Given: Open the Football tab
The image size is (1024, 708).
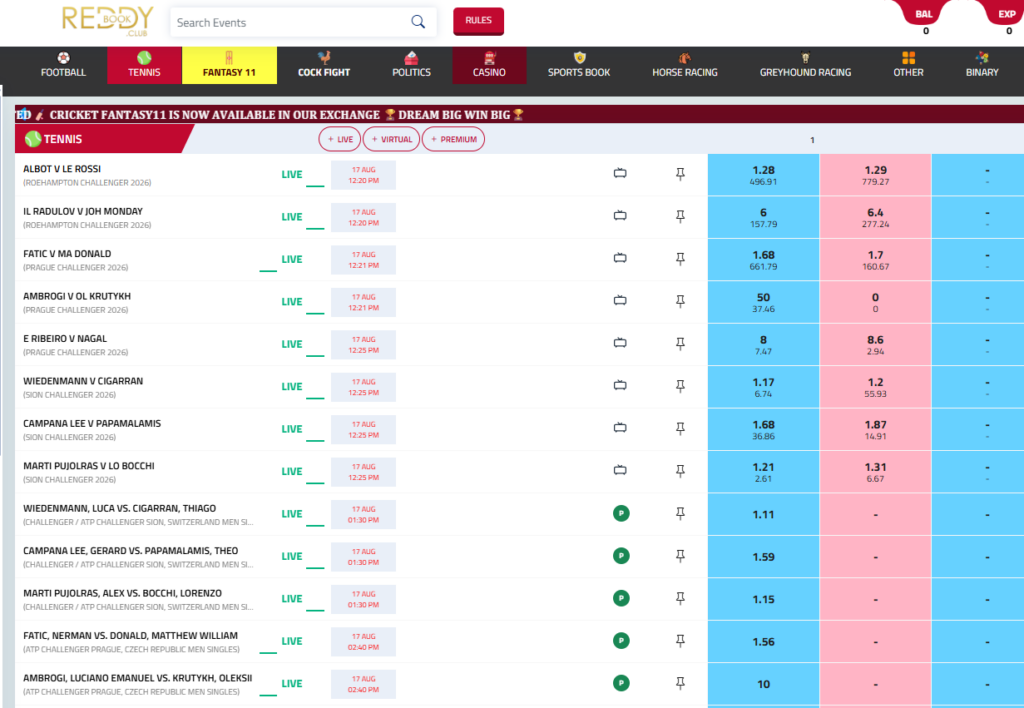Looking at the screenshot, I should (63, 65).
